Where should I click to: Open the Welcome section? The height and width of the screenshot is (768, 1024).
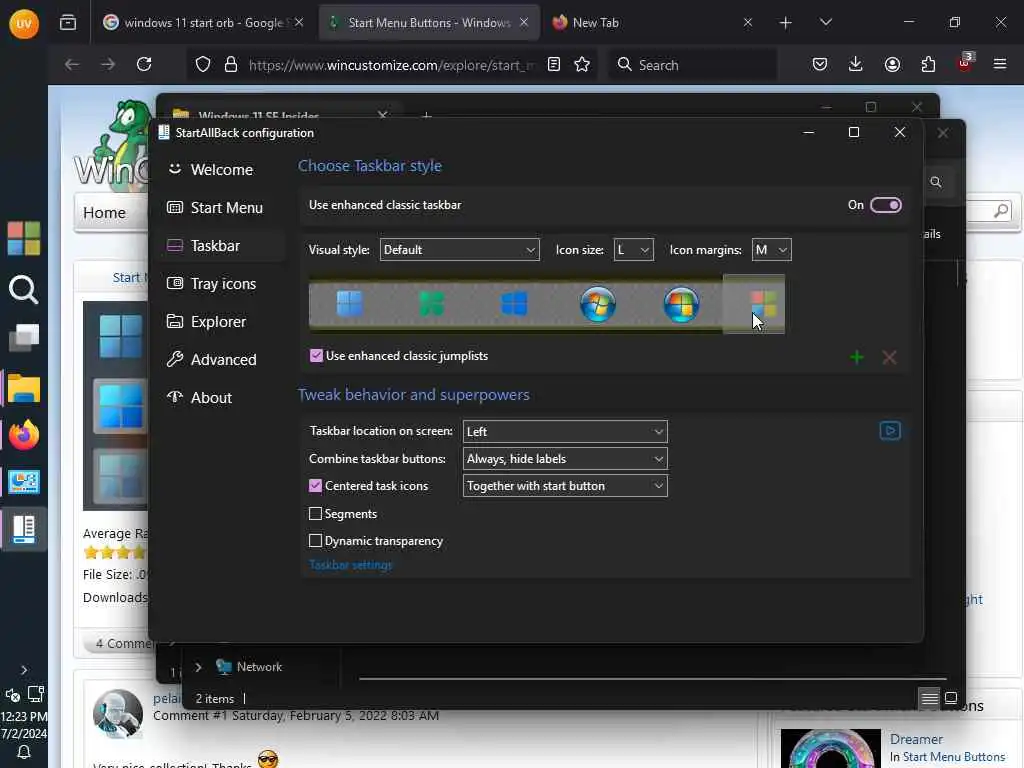coord(219,170)
